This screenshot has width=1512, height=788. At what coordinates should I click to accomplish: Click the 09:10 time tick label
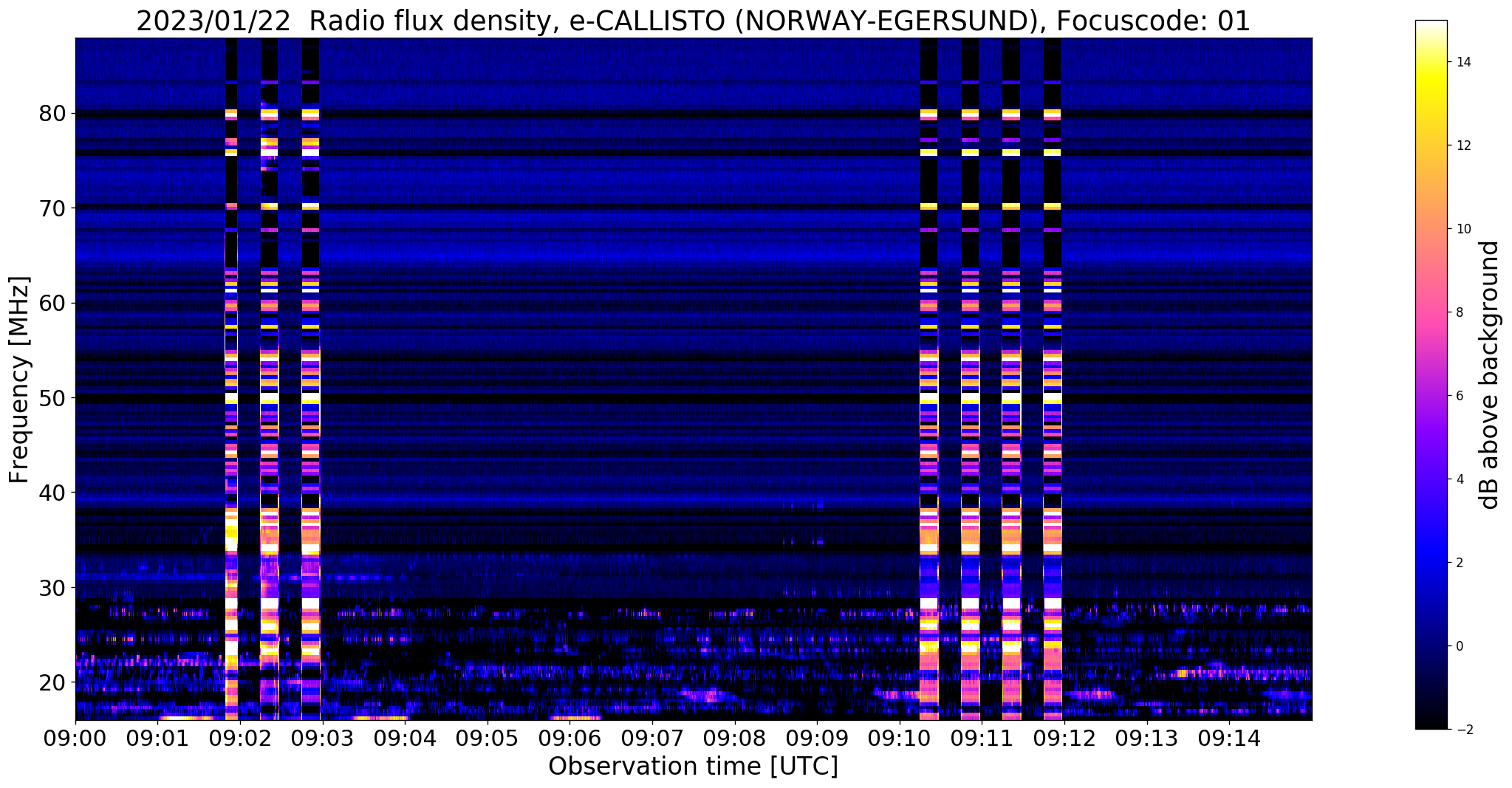click(900, 738)
